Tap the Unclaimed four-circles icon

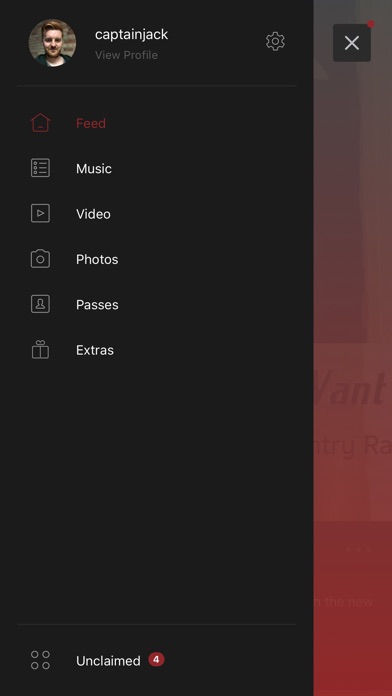(40, 660)
